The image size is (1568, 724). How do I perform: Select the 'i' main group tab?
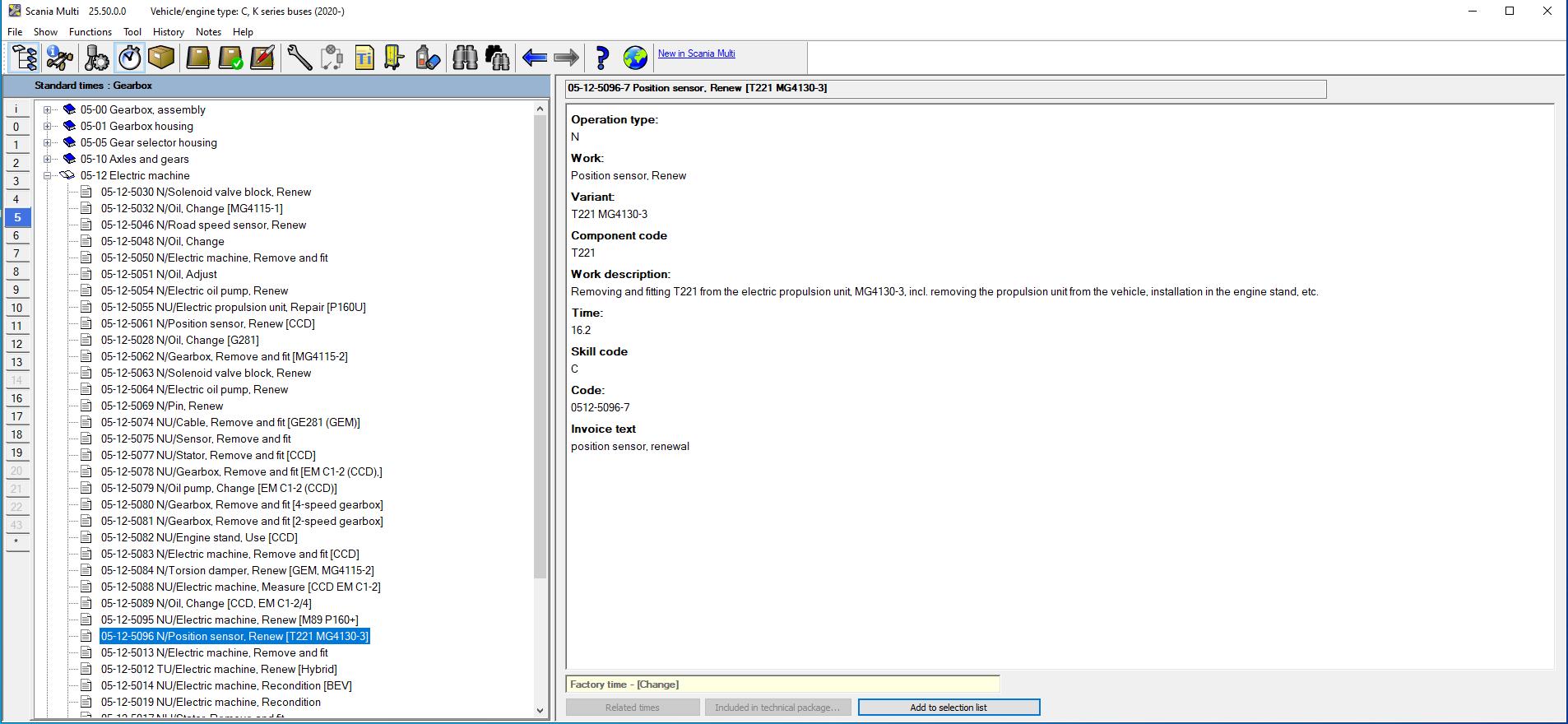(x=16, y=109)
